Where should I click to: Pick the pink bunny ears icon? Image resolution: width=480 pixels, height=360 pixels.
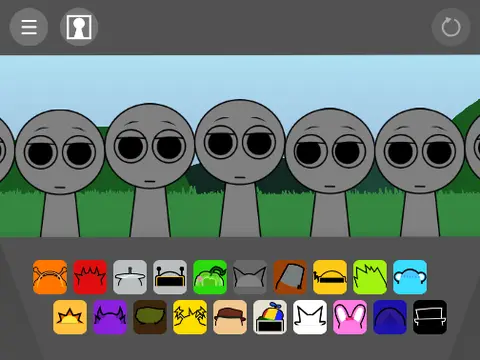coord(350,317)
